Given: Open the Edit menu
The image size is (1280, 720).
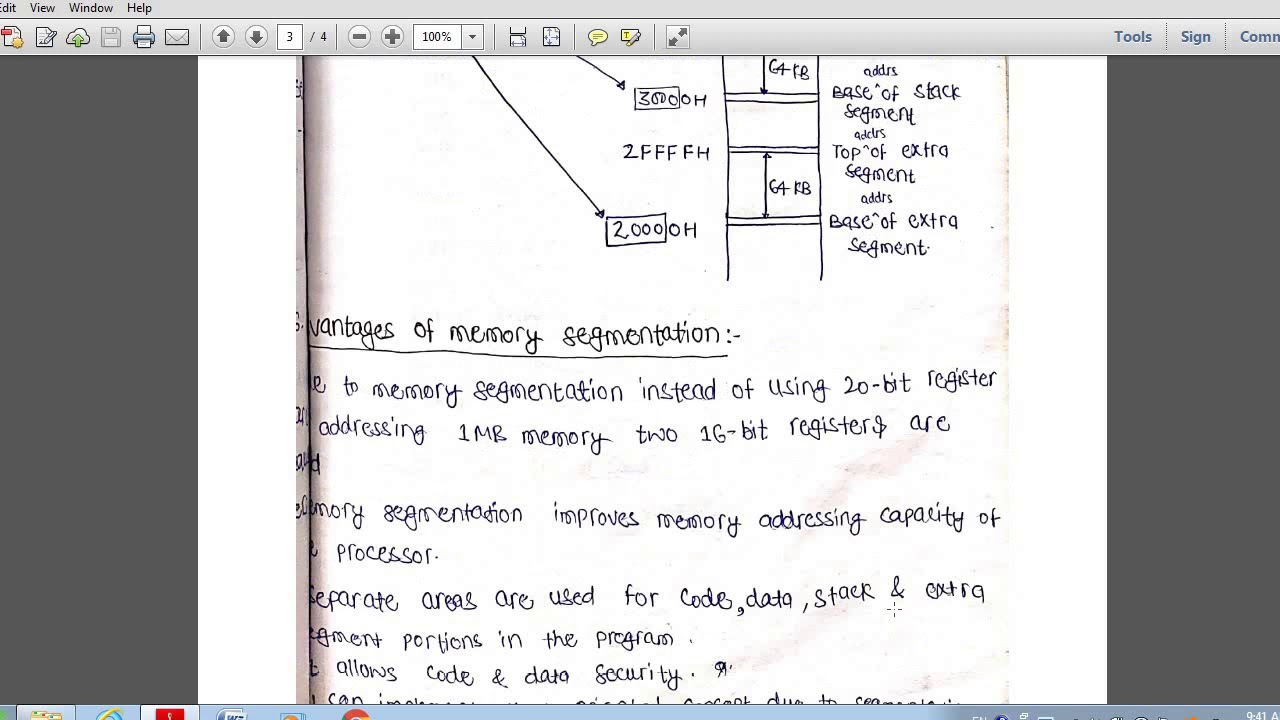Looking at the screenshot, I should (8, 8).
